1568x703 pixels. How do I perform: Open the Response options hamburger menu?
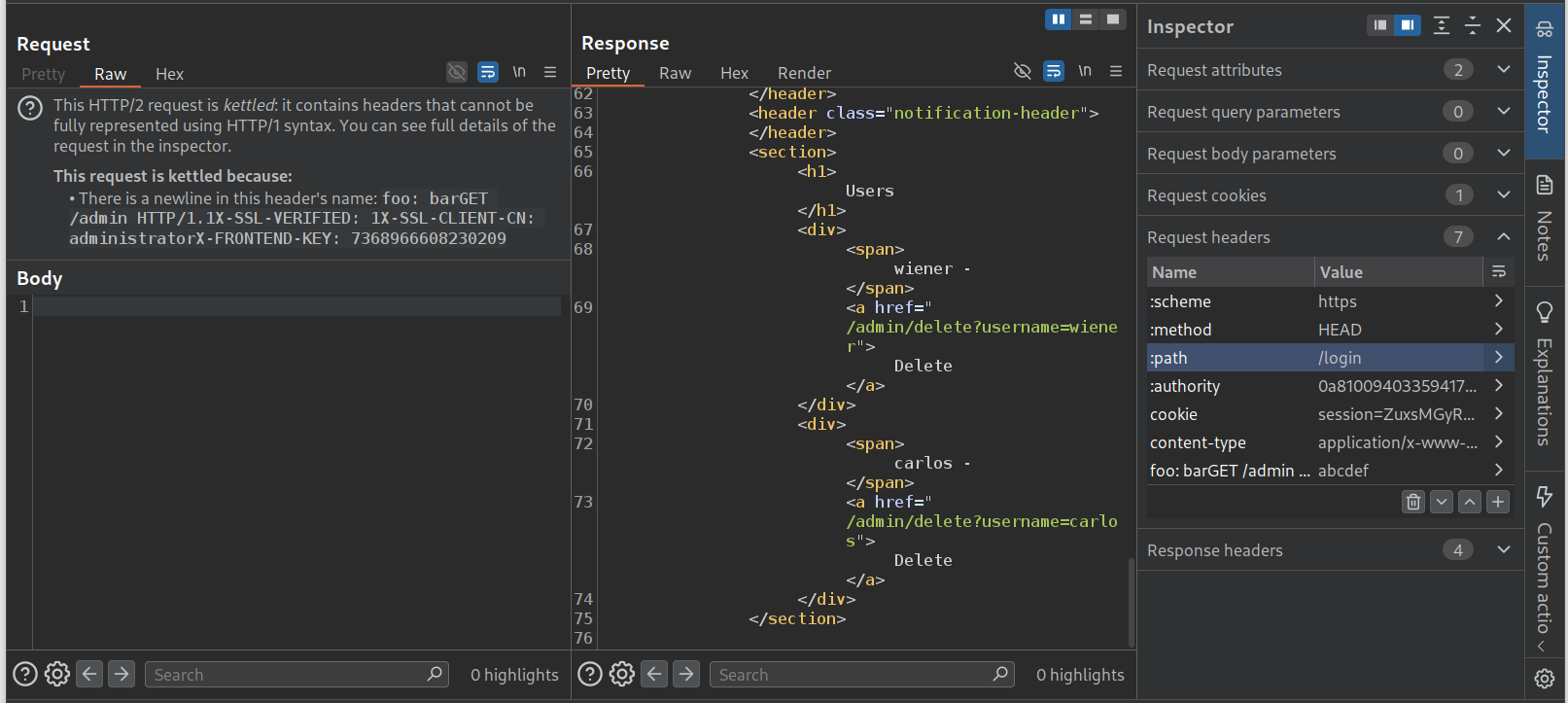click(x=1116, y=71)
